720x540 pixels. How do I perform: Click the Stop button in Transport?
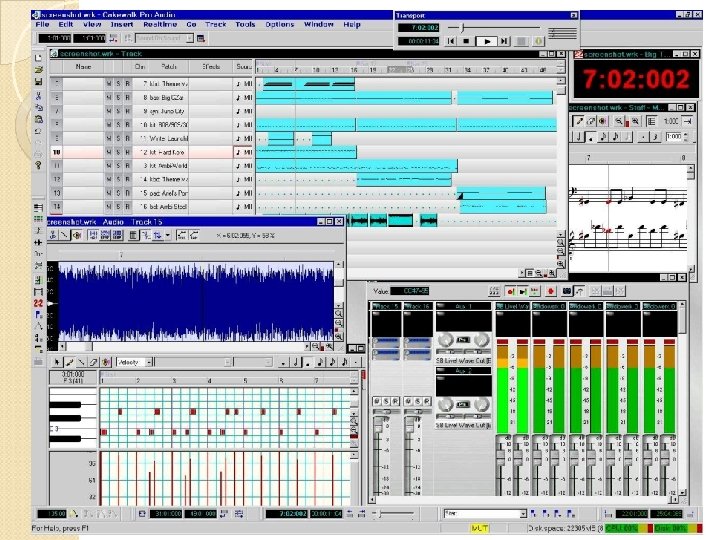(x=466, y=42)
